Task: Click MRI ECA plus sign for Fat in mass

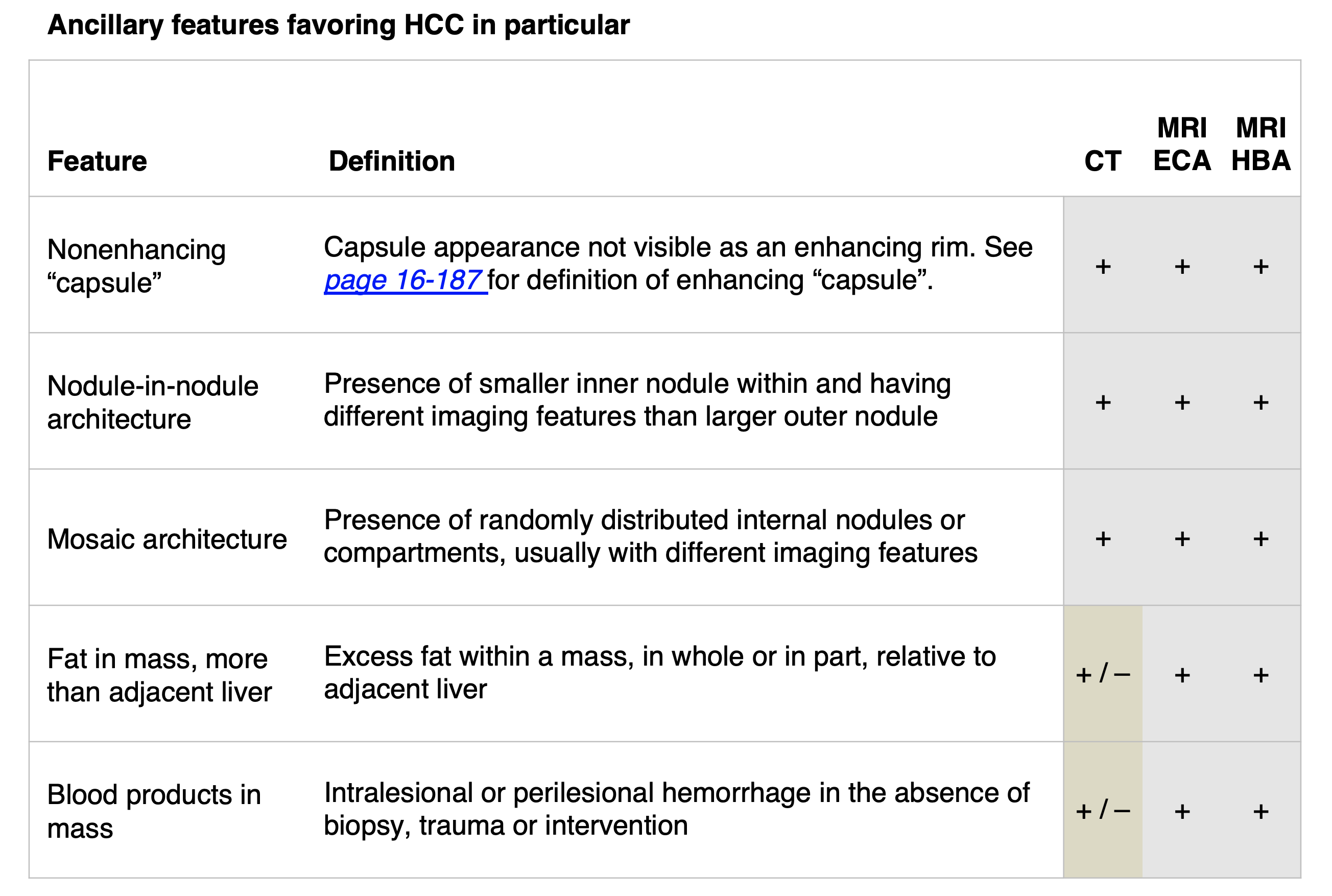Action: point(1182,675)
